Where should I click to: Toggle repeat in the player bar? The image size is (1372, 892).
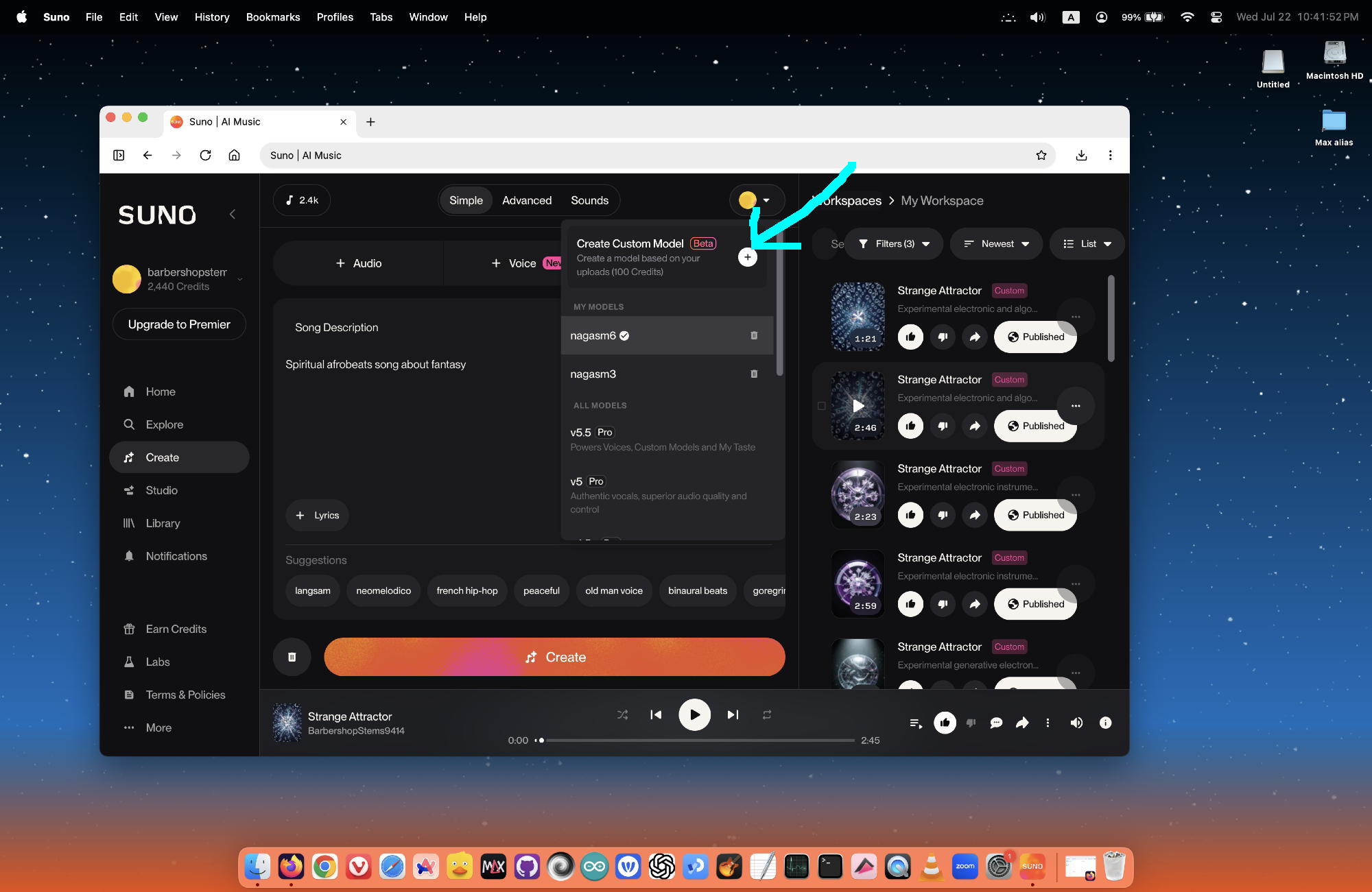coord(767,714)
